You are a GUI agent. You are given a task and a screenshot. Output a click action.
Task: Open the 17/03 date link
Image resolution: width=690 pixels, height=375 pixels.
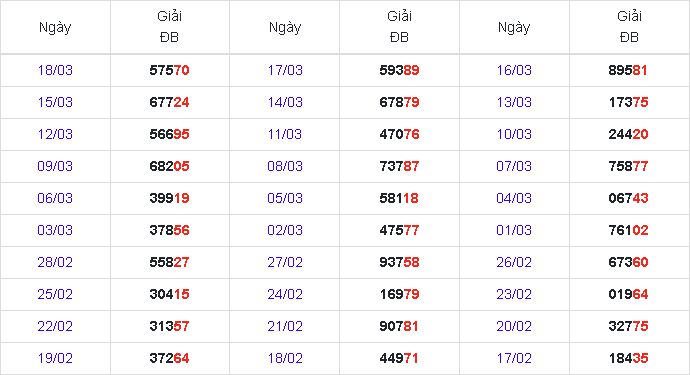(x=285, y=70)
